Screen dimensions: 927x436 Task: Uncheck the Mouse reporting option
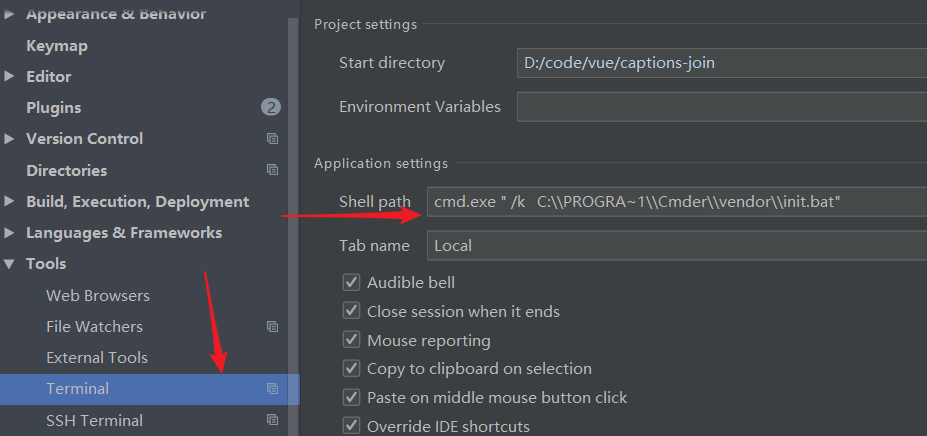click(x=351, y=340)
